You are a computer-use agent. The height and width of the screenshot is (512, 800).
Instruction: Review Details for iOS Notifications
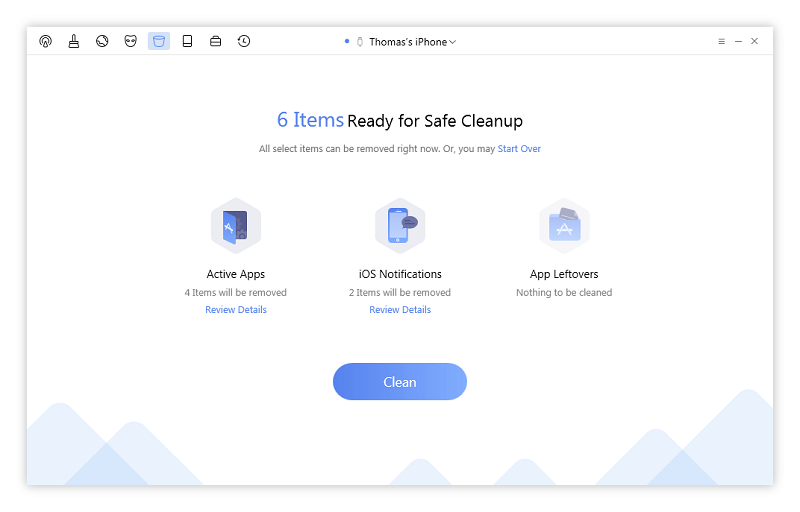[x=400, y=310]
